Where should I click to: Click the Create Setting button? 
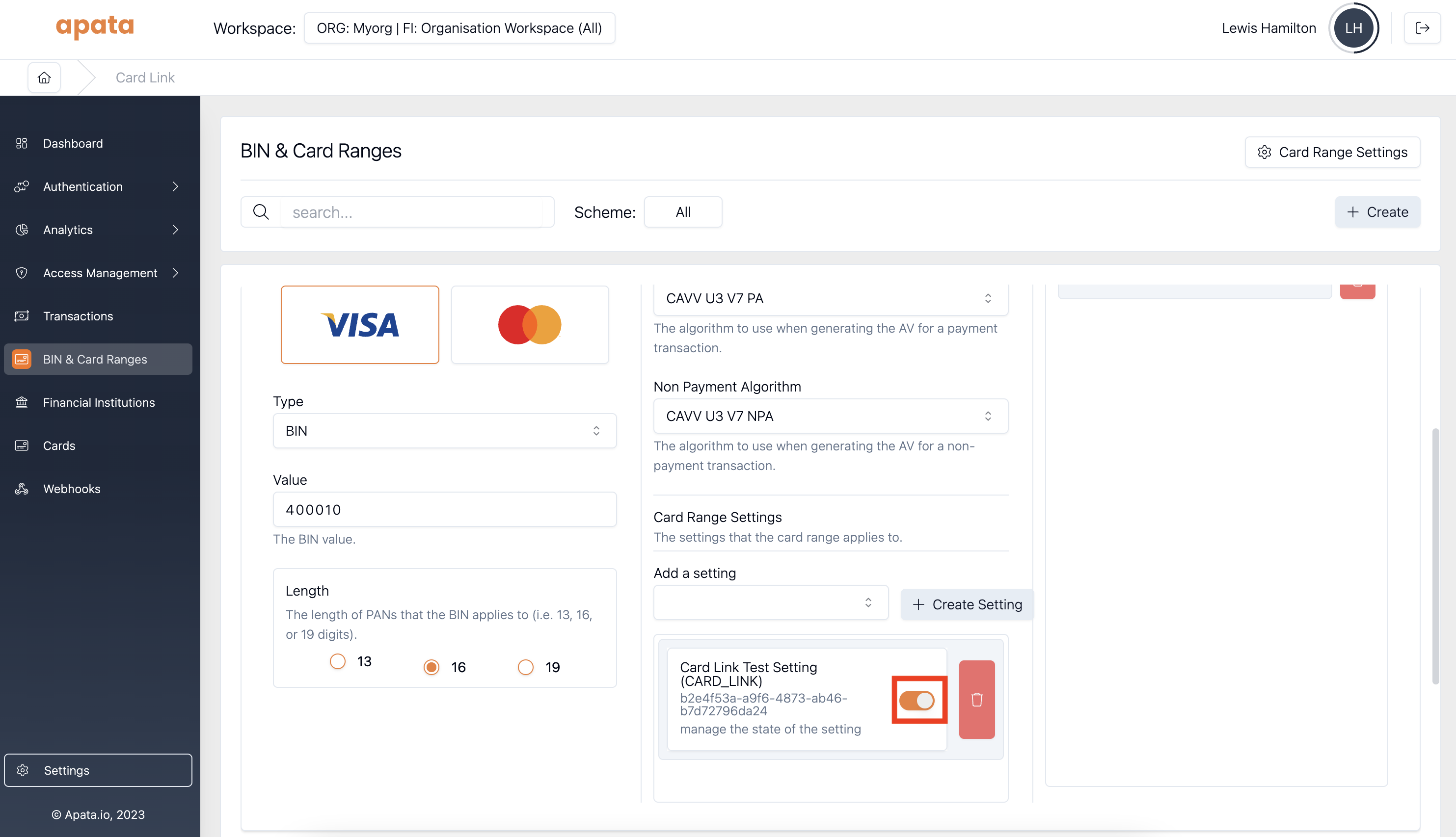(967, 604)
